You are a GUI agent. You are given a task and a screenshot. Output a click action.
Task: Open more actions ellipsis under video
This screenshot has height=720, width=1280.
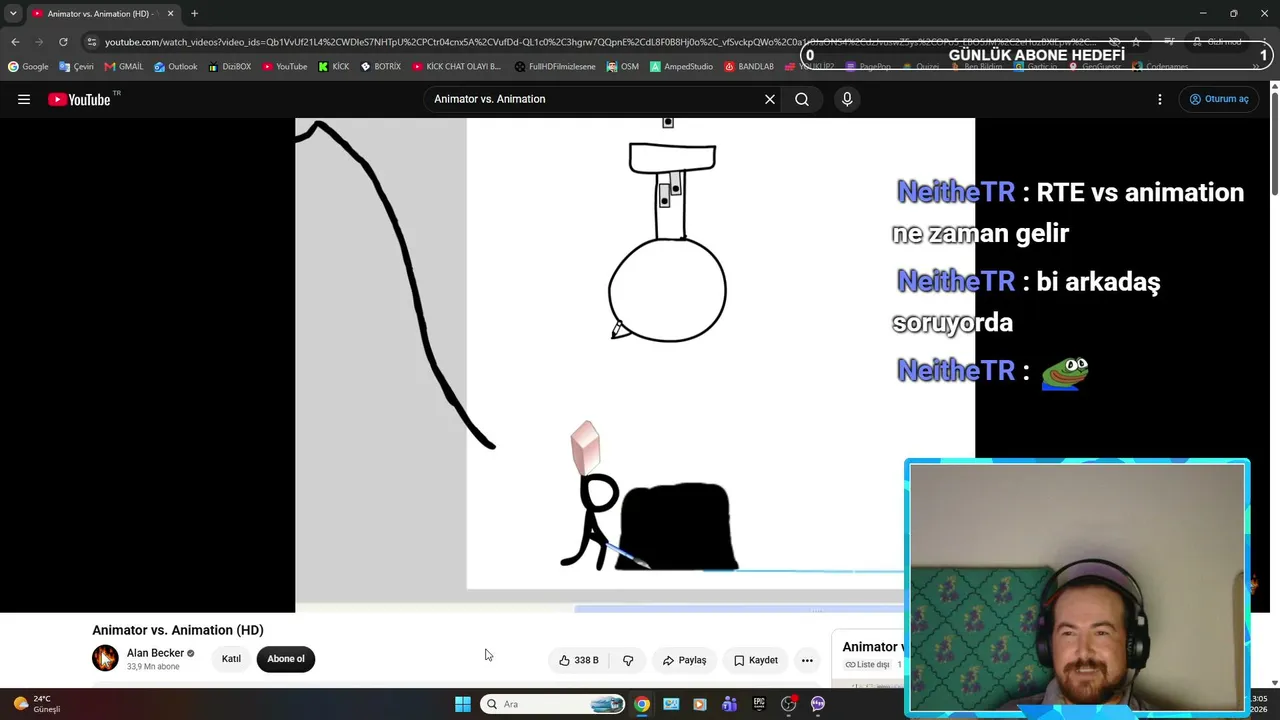807,660
